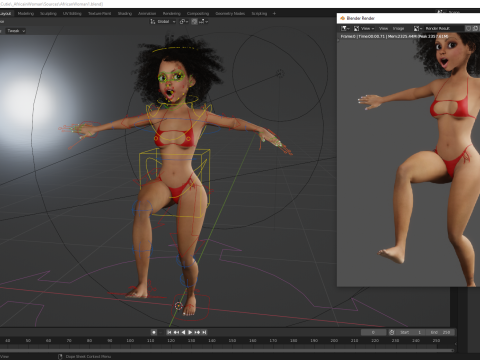Switch to the Shading workspace tab
This screenshot has height=360, width=480.
125,14
